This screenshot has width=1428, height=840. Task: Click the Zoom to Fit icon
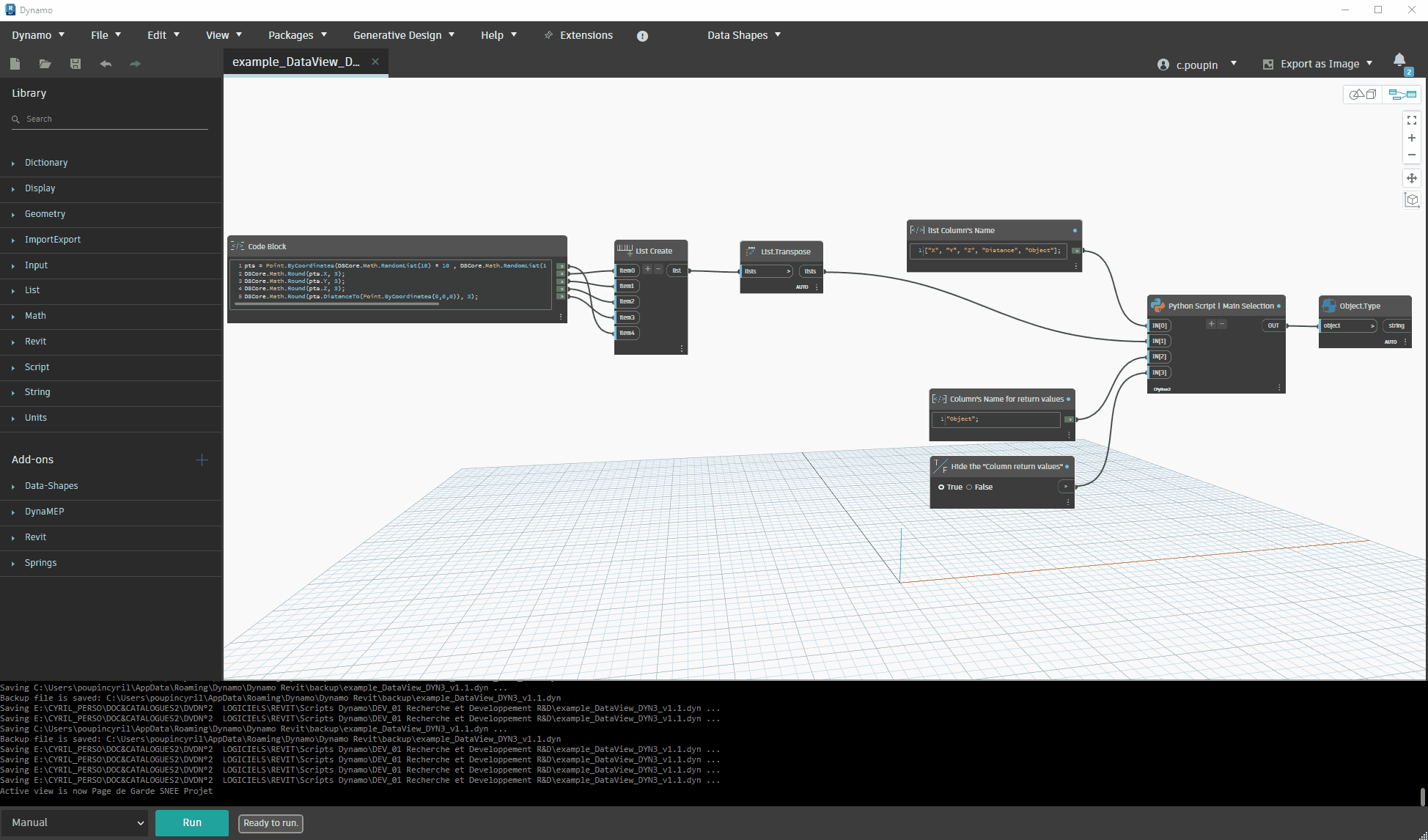click(1412, 120)
